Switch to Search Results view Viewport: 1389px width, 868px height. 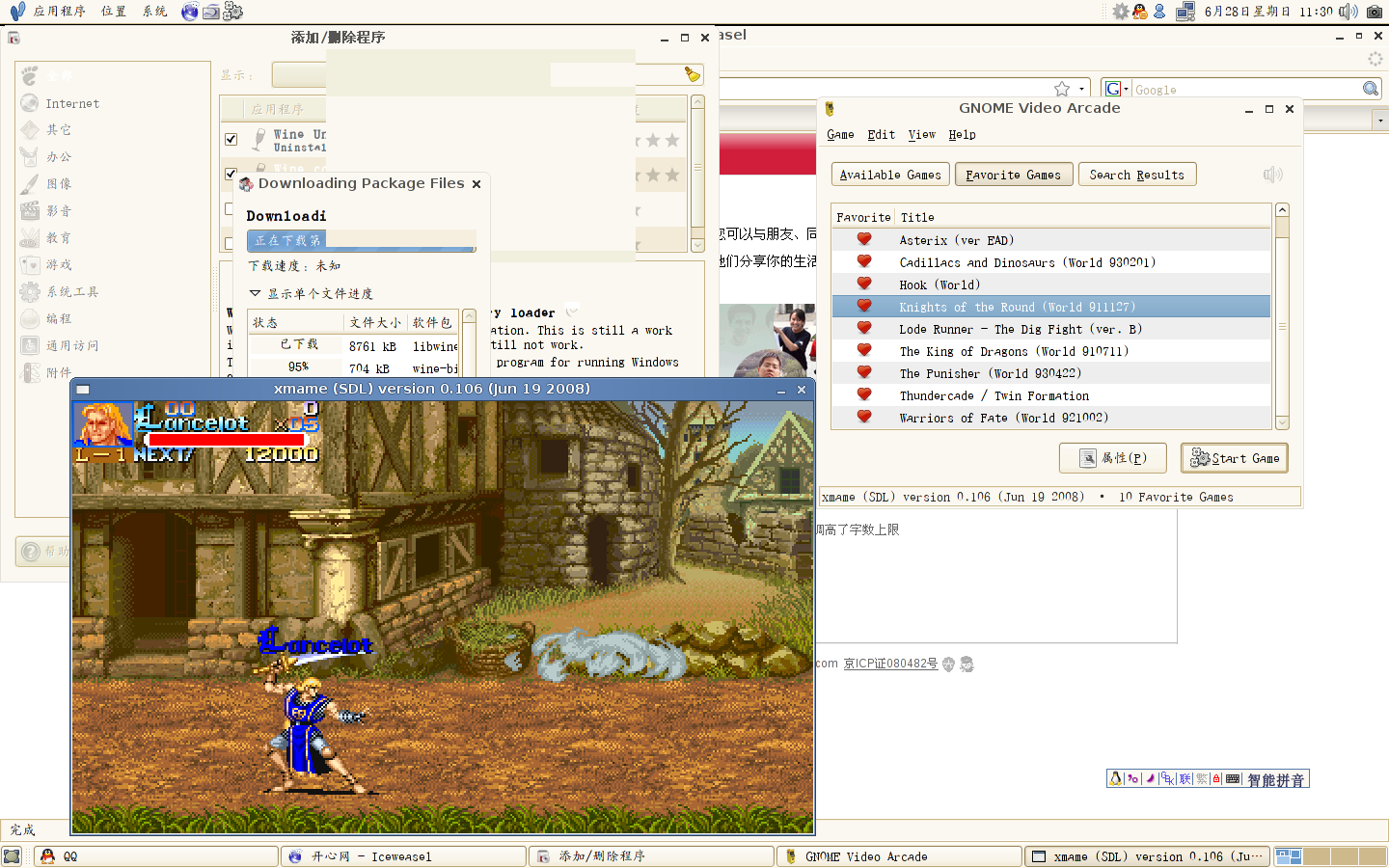[1137, 175]
